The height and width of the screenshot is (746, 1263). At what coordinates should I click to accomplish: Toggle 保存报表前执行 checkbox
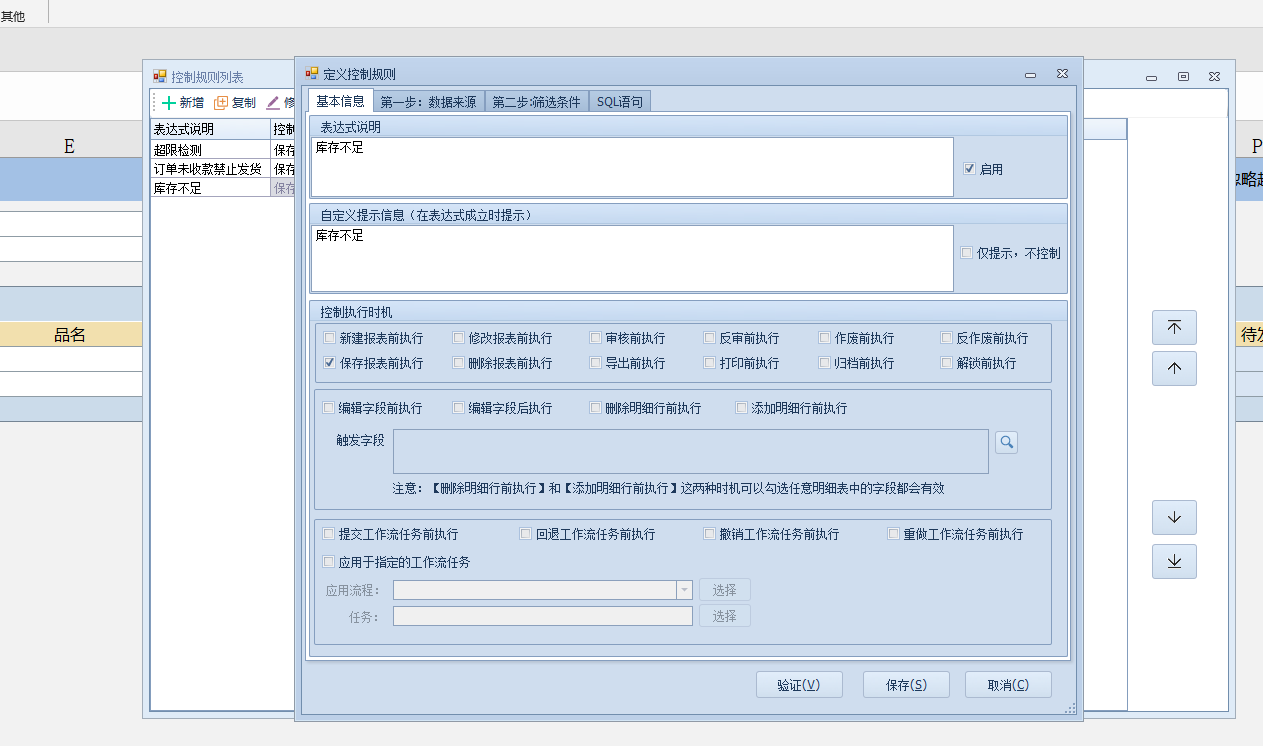click(330, 363)
